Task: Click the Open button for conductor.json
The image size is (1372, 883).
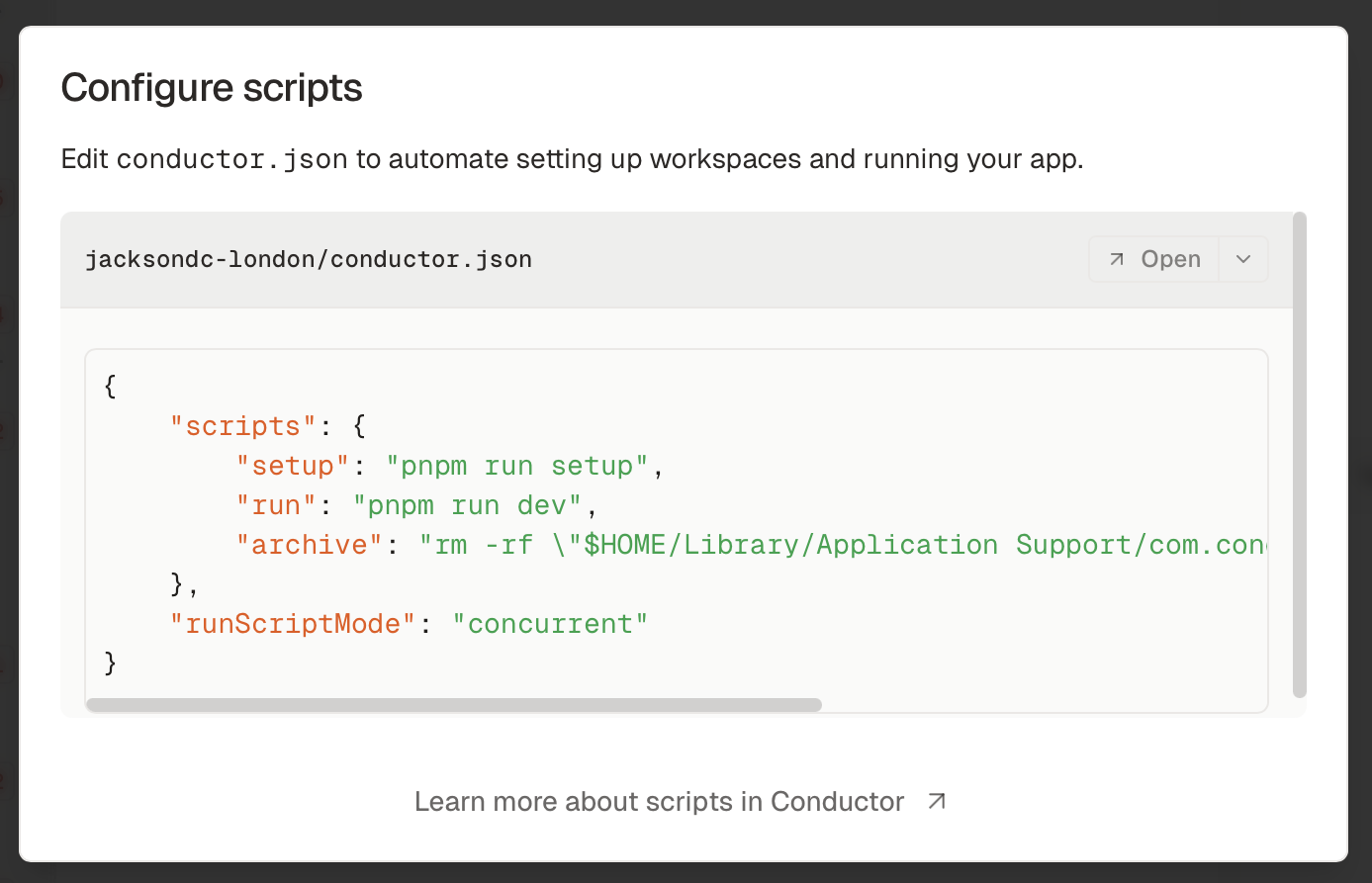Action: click(1154, 259)
